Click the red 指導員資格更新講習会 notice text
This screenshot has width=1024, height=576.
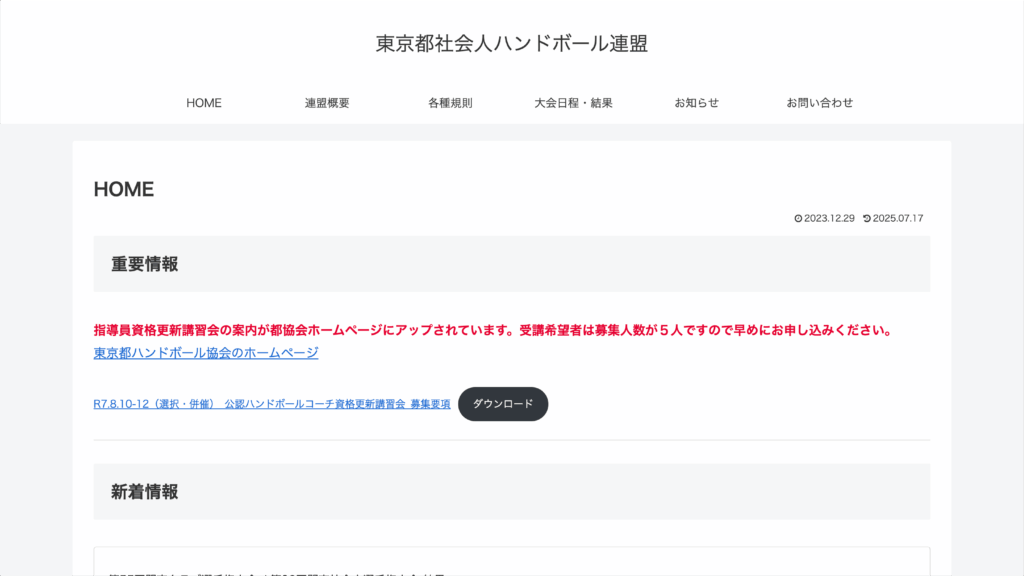pyautogui.click(x=492, y=330)
